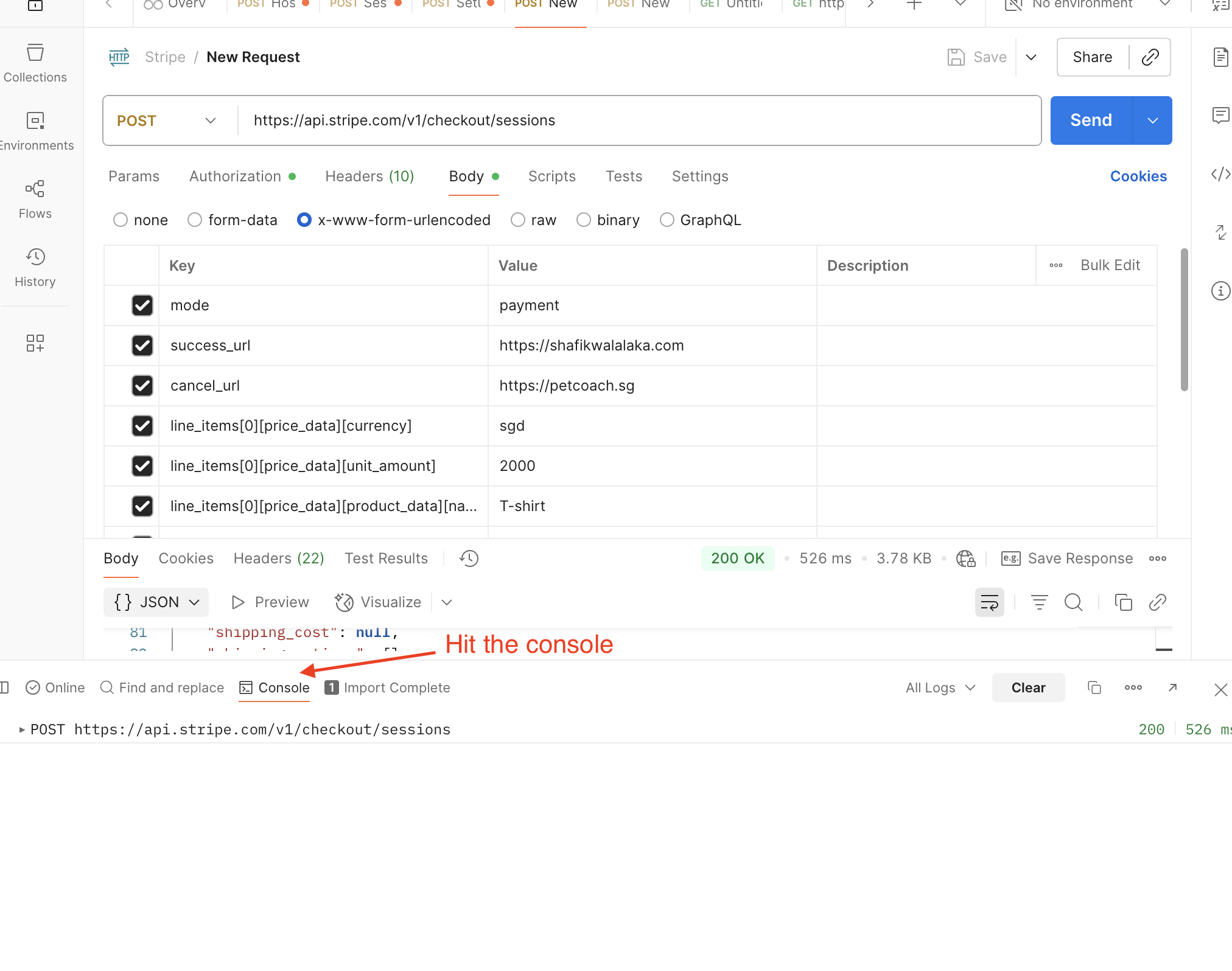Viewport: 1232px width, 971px height.
Task: Click the response history clock icon
Action: (x=469, y=559)
